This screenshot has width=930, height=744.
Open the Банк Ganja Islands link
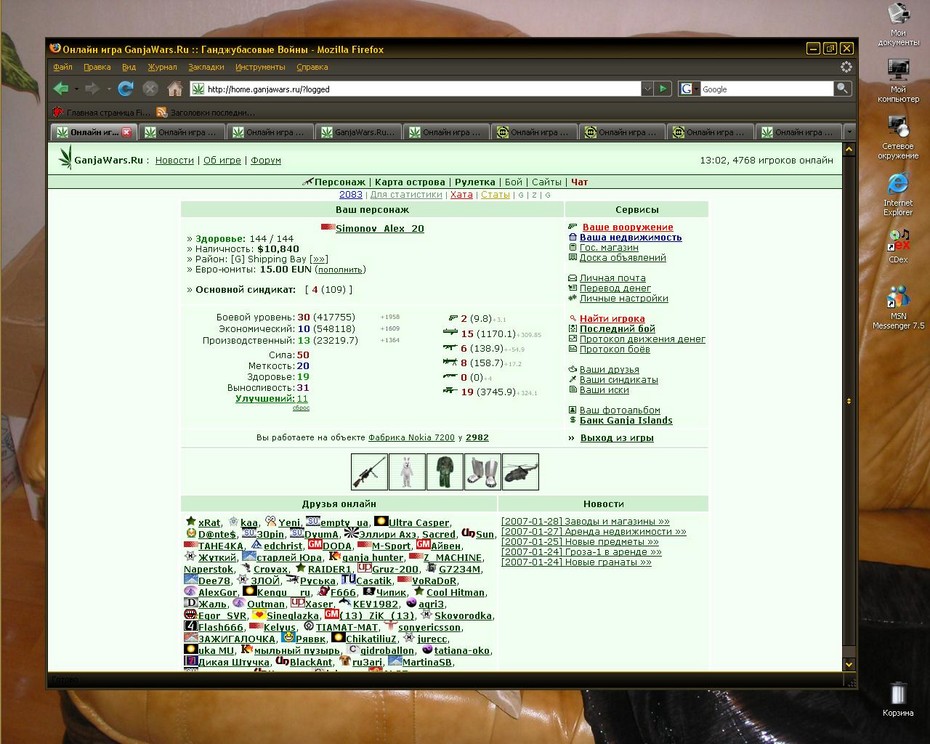tap(626, 420)
